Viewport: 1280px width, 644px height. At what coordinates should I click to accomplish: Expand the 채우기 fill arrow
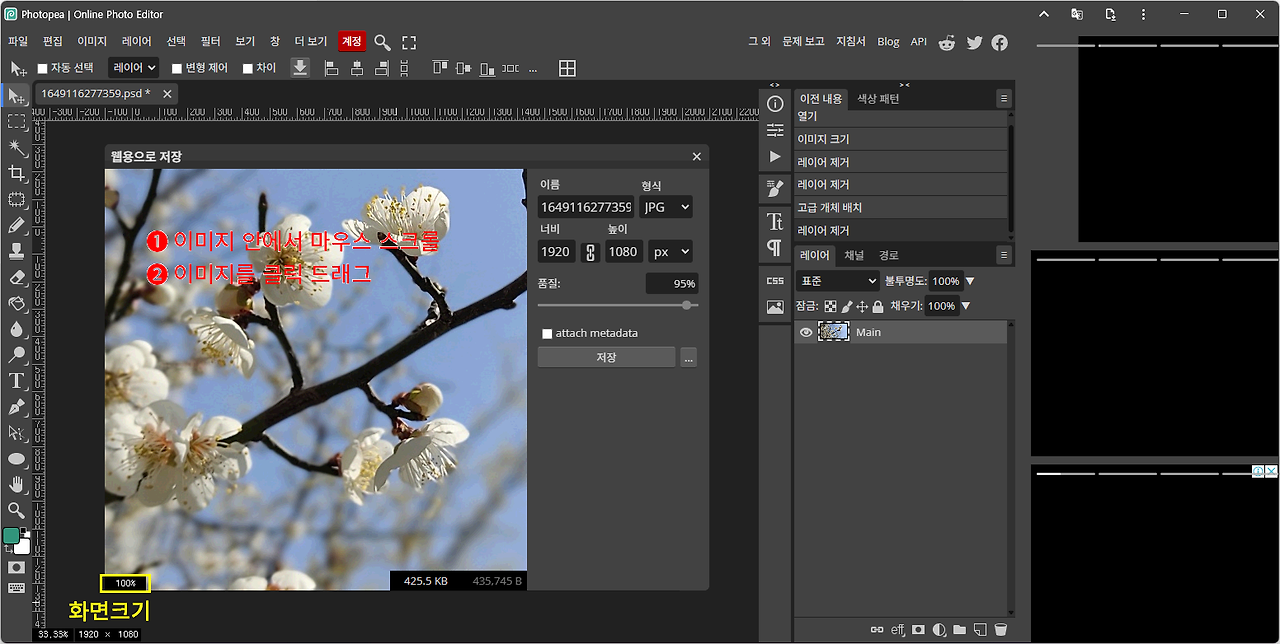pyautogui.click(x=966, y=306)
